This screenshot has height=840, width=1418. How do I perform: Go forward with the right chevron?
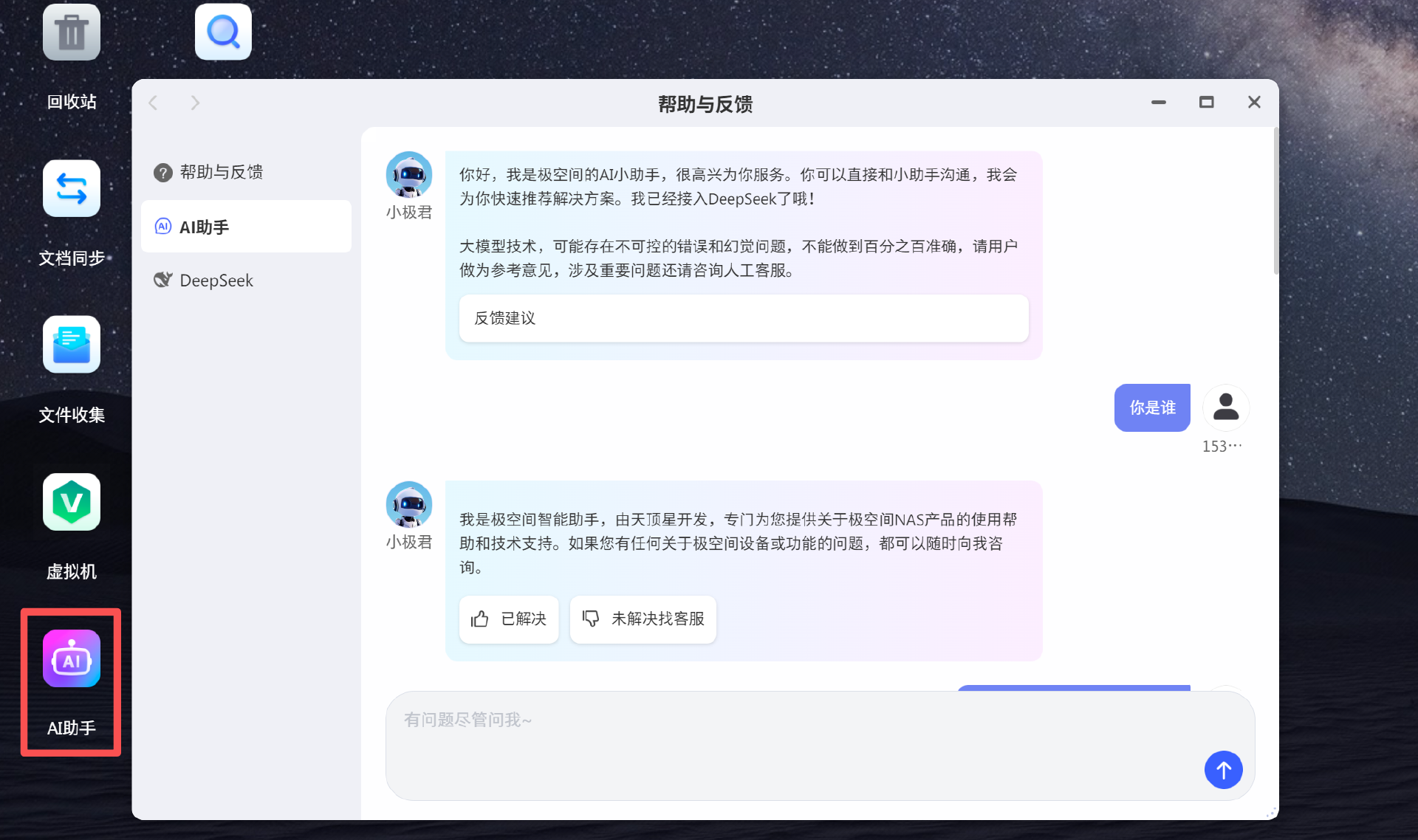[195, 103]
